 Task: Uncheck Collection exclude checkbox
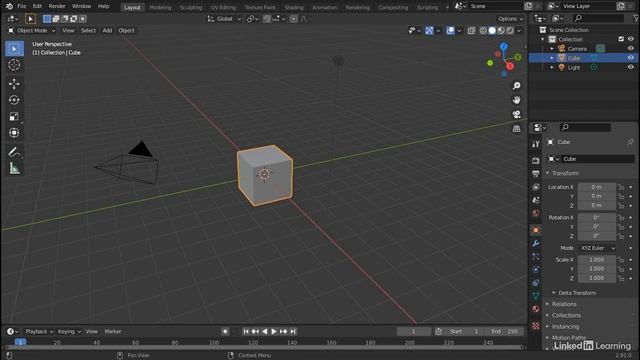click(621, 39)
